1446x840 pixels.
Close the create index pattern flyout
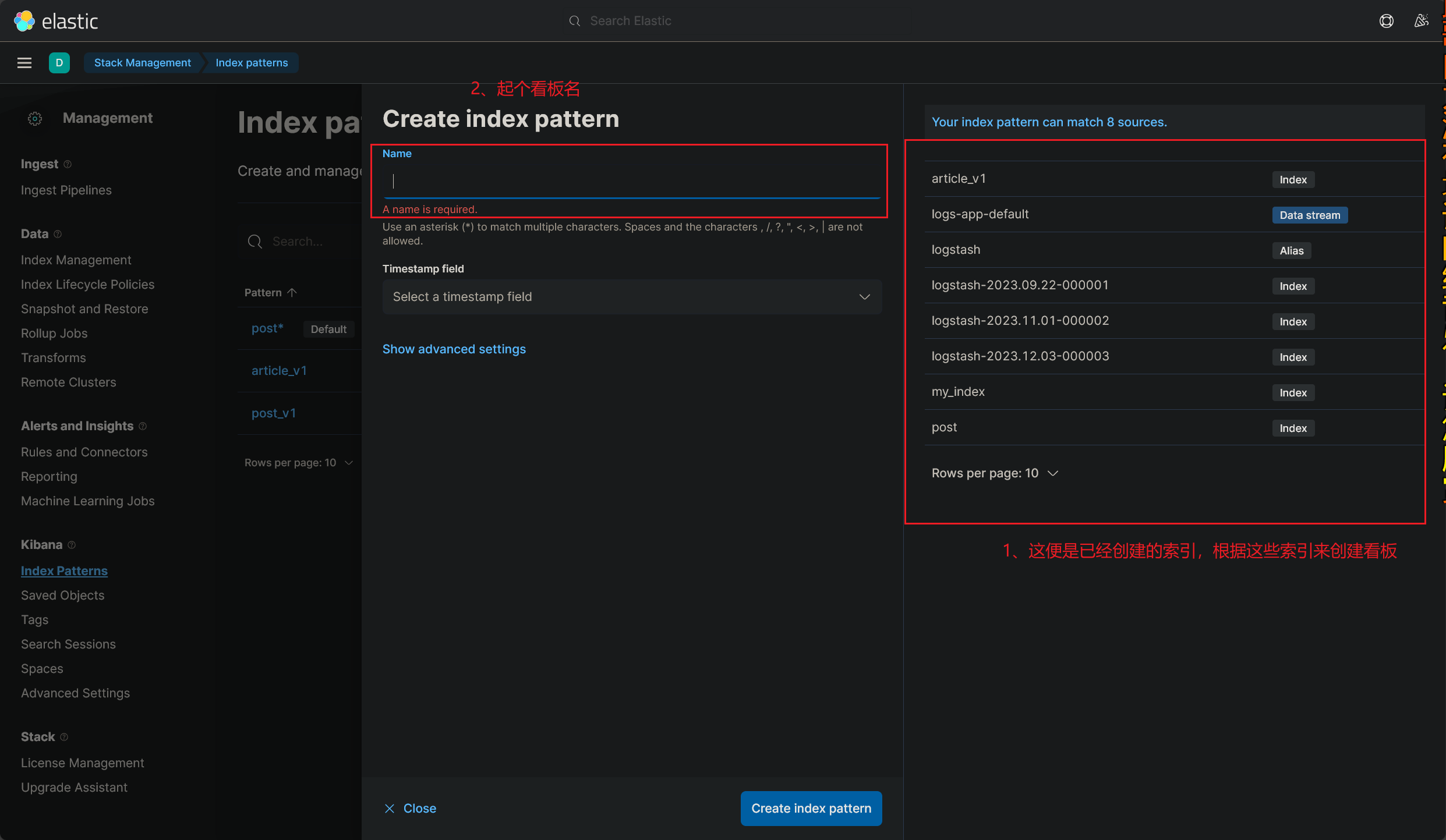pos(411,808)
